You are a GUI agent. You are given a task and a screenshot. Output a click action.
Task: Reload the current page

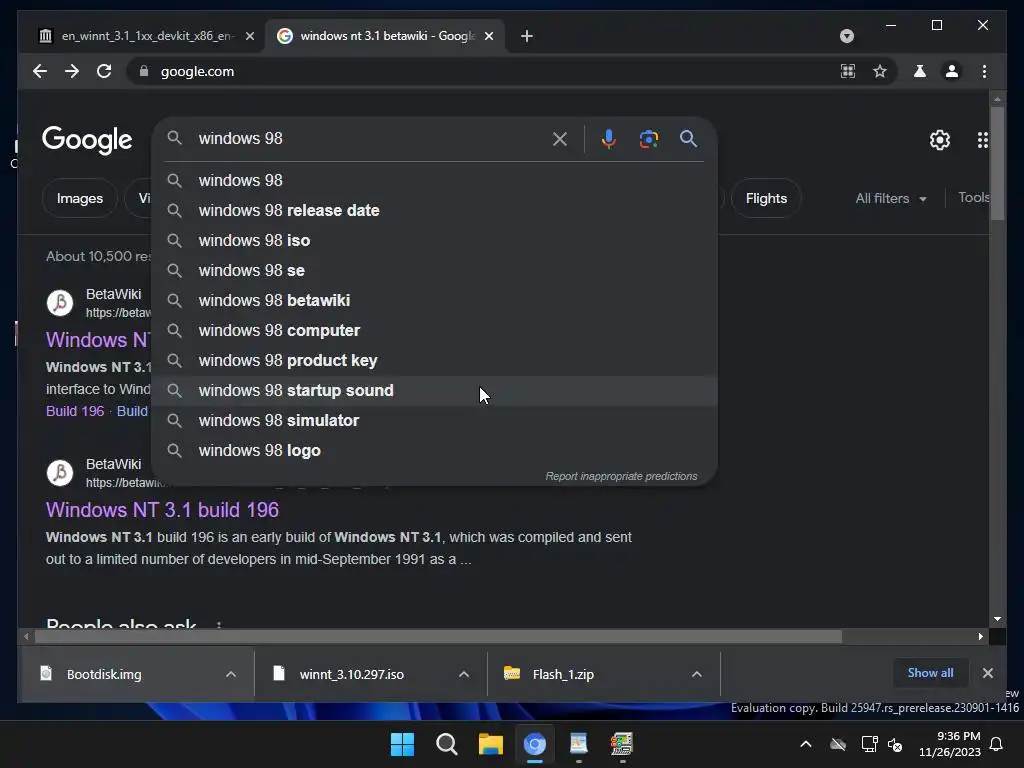(x=104, y=71)
